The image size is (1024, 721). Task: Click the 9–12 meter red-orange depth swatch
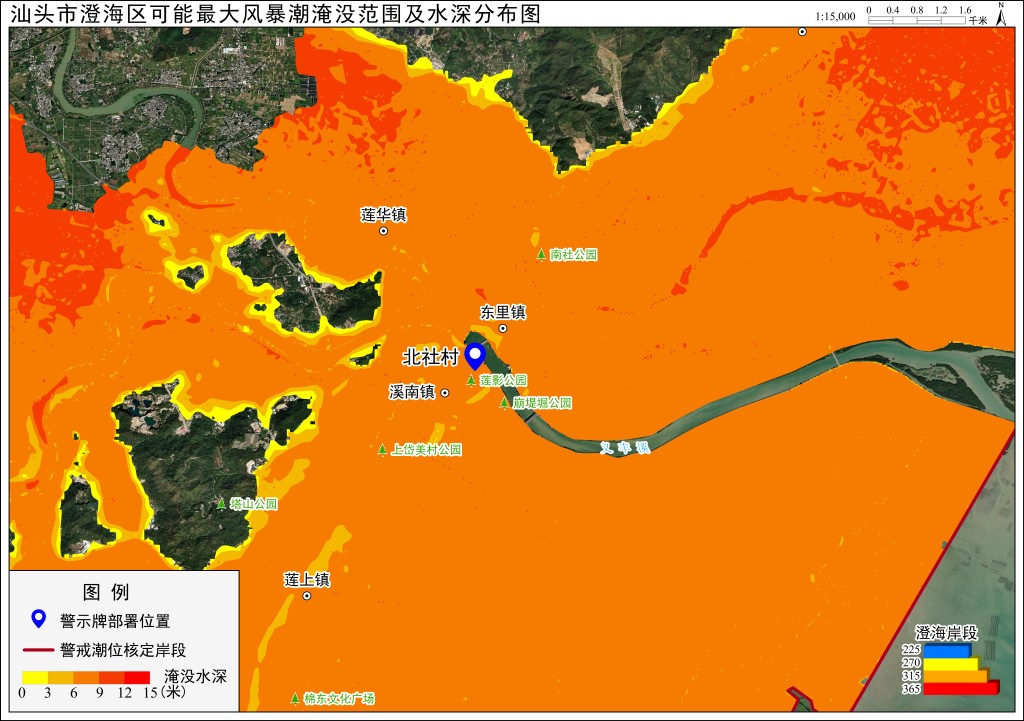[111, 678]
